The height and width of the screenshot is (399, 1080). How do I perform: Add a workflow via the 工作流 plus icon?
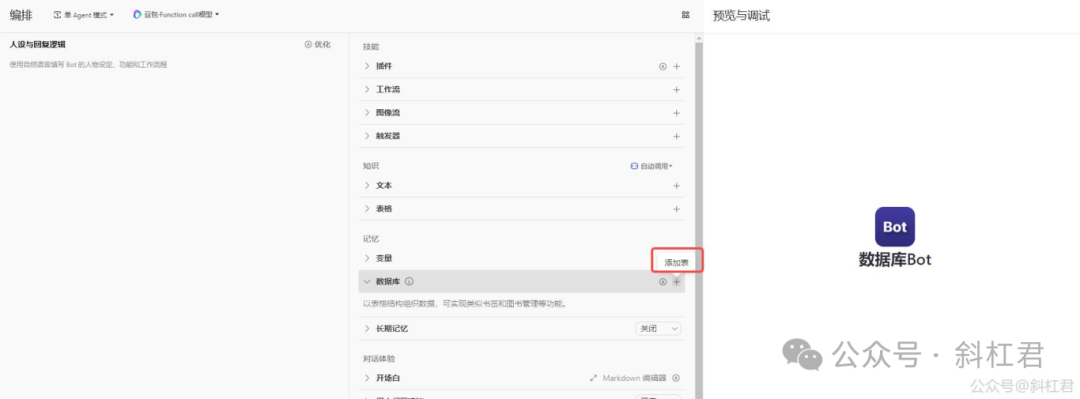tap(676, 90)
